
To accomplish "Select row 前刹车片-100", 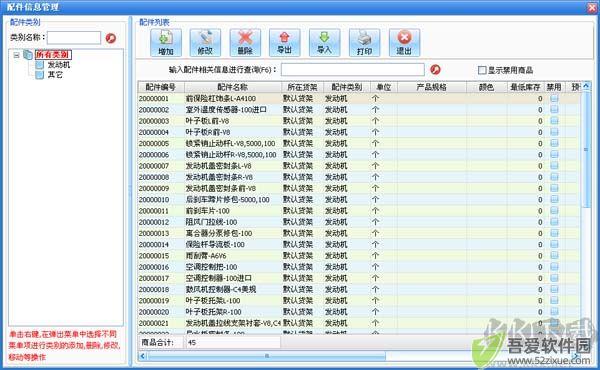I will 359,211.
